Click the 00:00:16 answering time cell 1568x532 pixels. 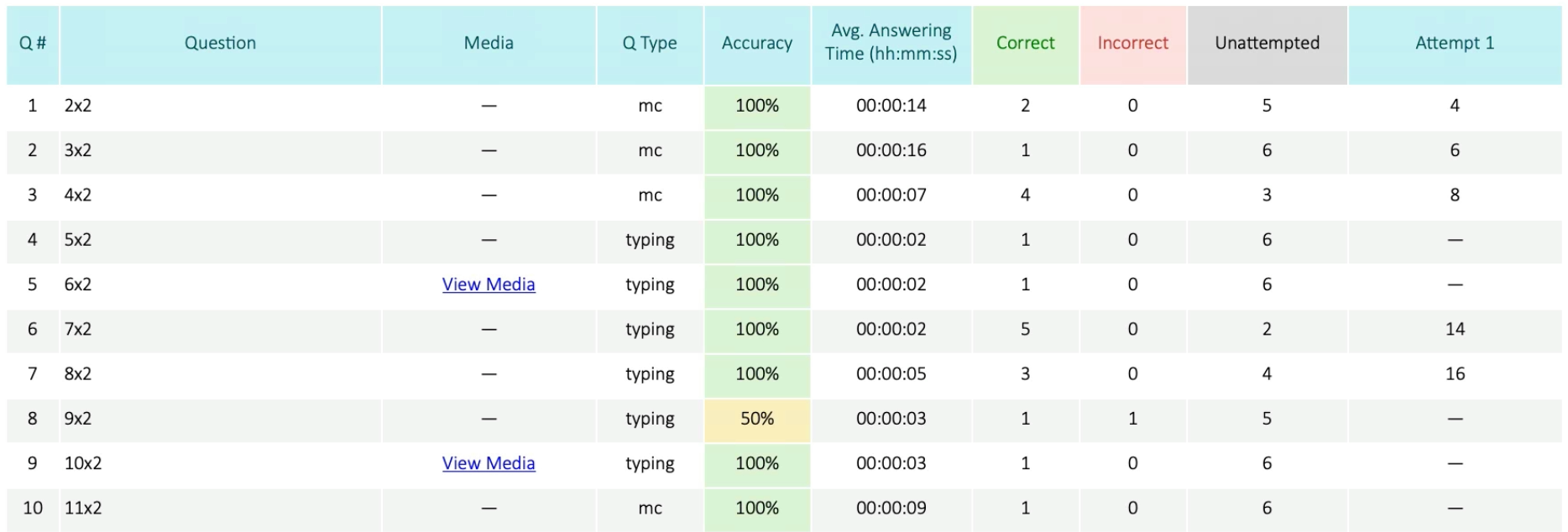tap(891, 150)
